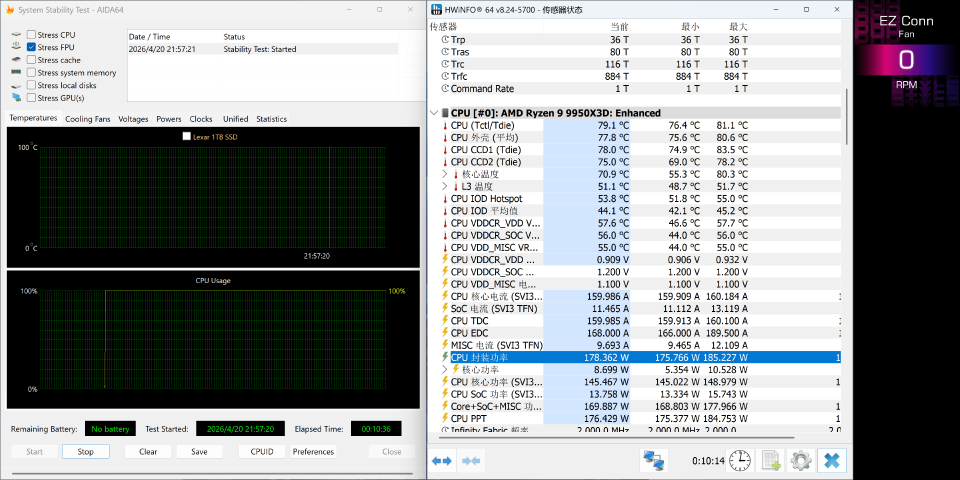Expand the L3 温度 sub-tree
Image resolution: width=960 pixels, height=480 pixels.
pos(445,187)
